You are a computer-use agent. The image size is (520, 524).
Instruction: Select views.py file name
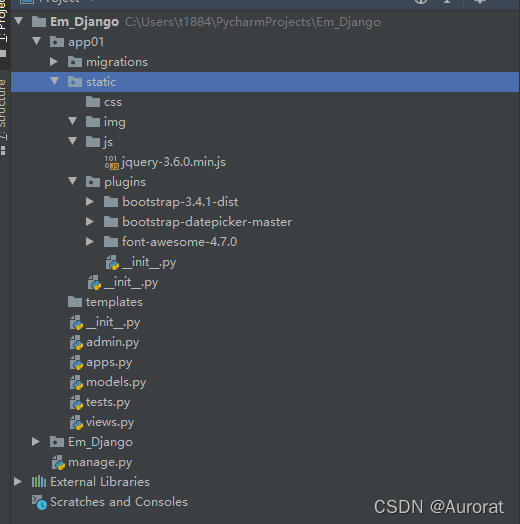pos(110,423)
